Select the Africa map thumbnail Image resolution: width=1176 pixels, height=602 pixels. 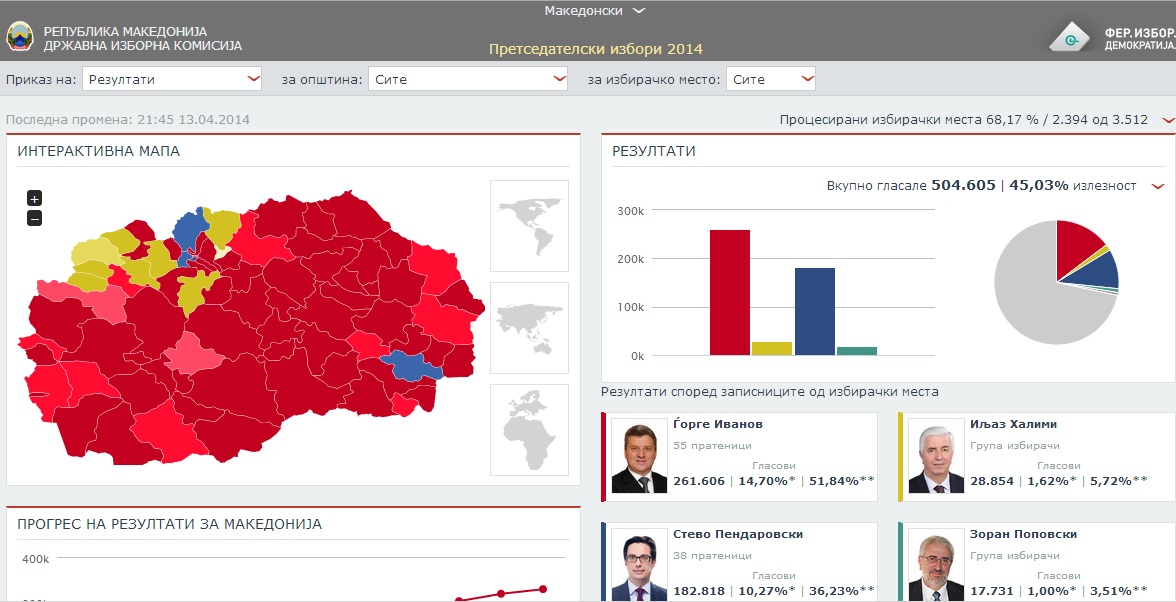[x=529, y=430]
